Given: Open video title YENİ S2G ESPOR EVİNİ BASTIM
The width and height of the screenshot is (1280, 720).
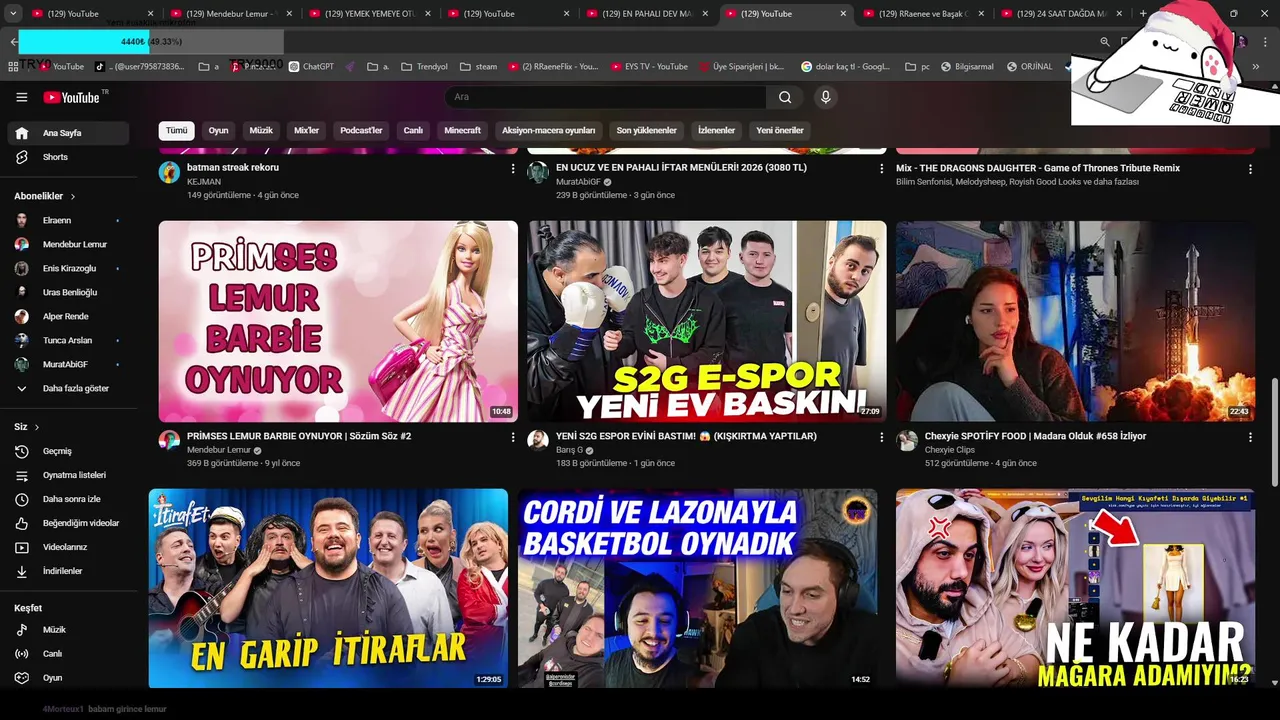Looking at the screenshot, I should pyautogui.click(x=686, y=436).
